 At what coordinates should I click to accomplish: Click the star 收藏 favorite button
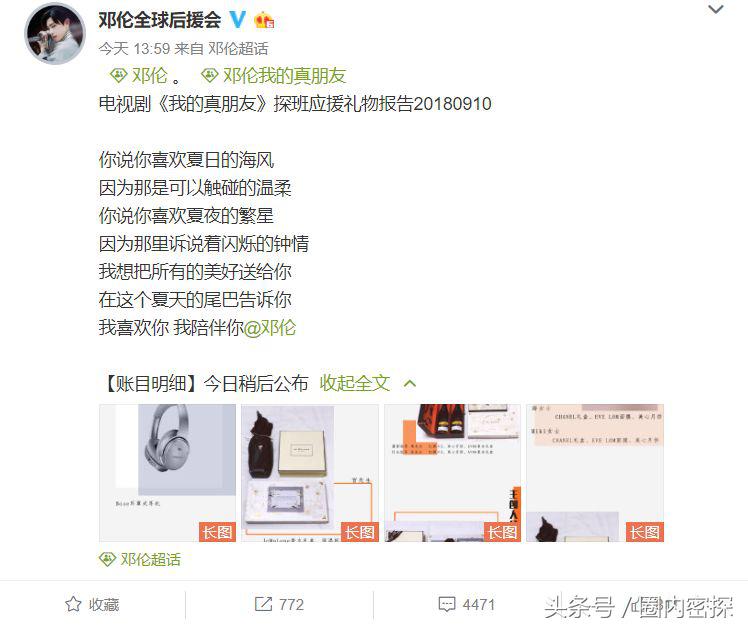point(92,605)
